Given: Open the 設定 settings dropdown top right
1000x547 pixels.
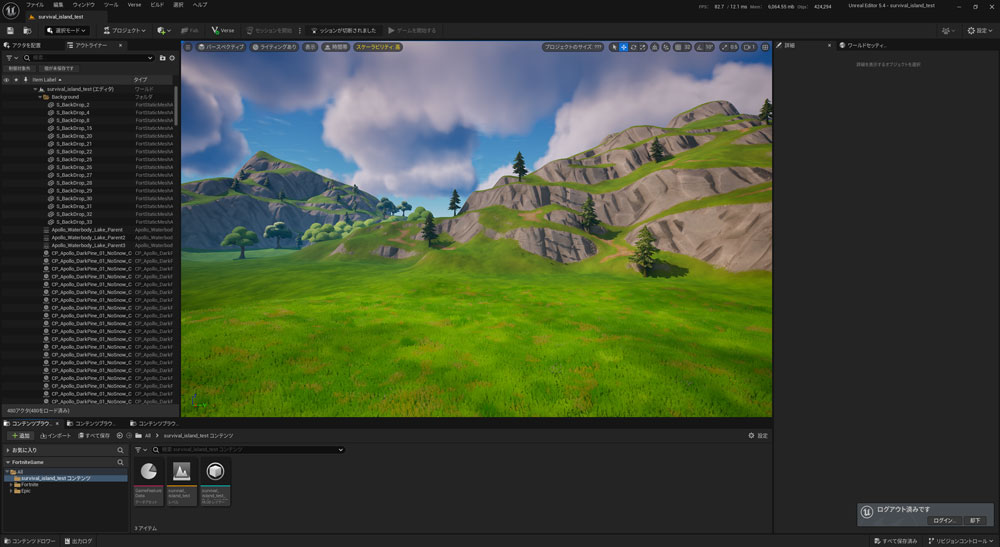Looking at the screenshot, I should pos(980,31).
